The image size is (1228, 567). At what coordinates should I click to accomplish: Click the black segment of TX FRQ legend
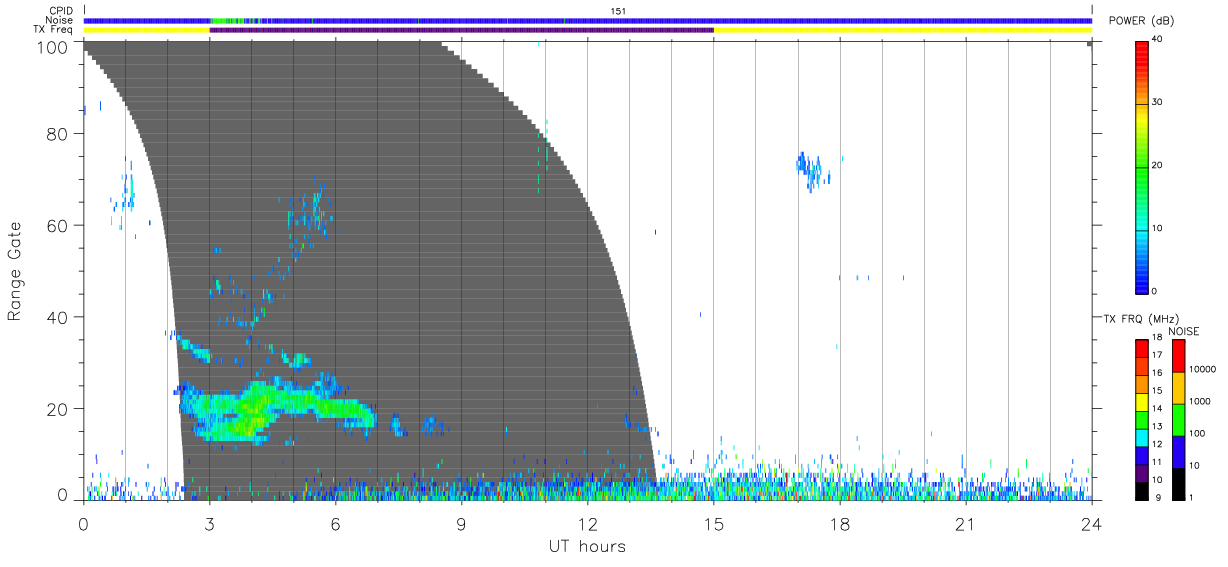pyautogui.click(x=1142, y=490)
